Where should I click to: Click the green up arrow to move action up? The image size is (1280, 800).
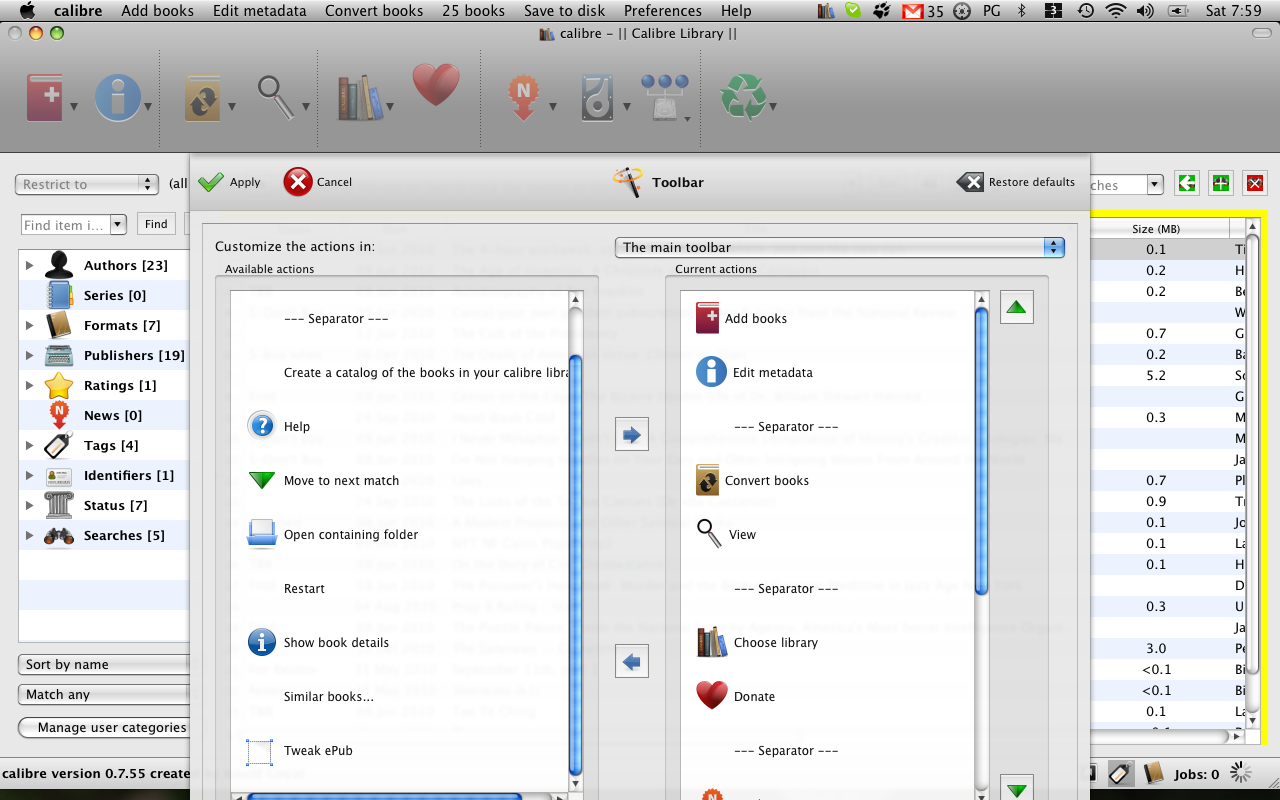click(x=1017, y=307)
